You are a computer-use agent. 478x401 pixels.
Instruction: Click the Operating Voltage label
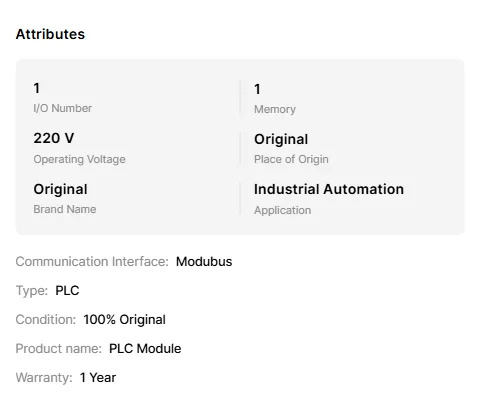(79, 159)
